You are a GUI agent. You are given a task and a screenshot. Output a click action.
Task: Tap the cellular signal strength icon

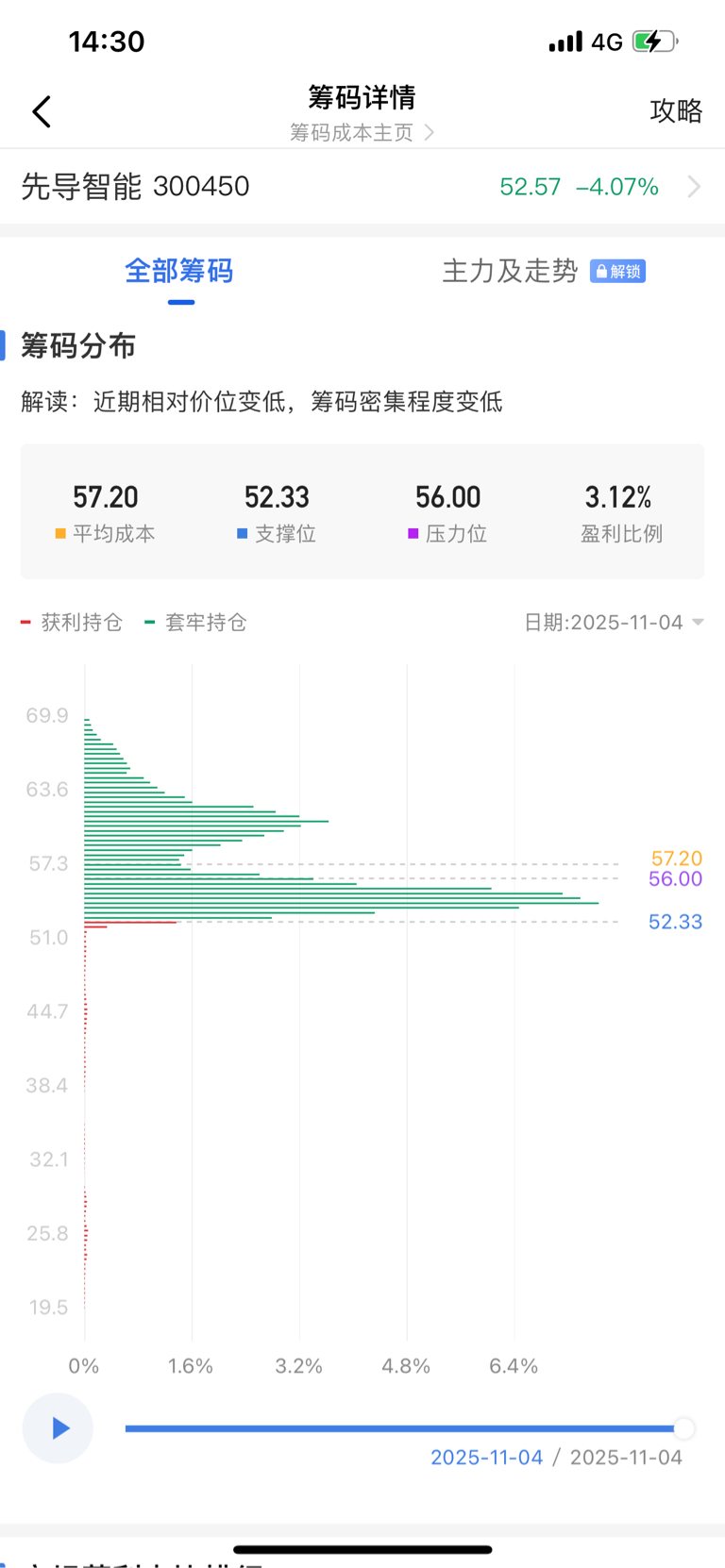(x=565, y=42)
